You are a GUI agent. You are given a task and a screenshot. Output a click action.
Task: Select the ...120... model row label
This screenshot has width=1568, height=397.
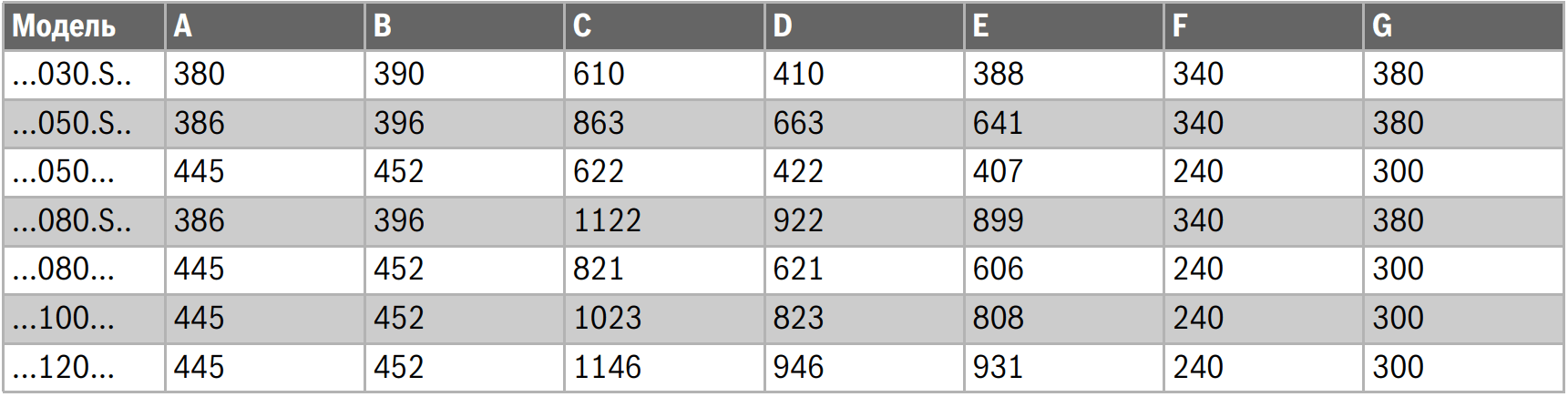tap(64, 368)
